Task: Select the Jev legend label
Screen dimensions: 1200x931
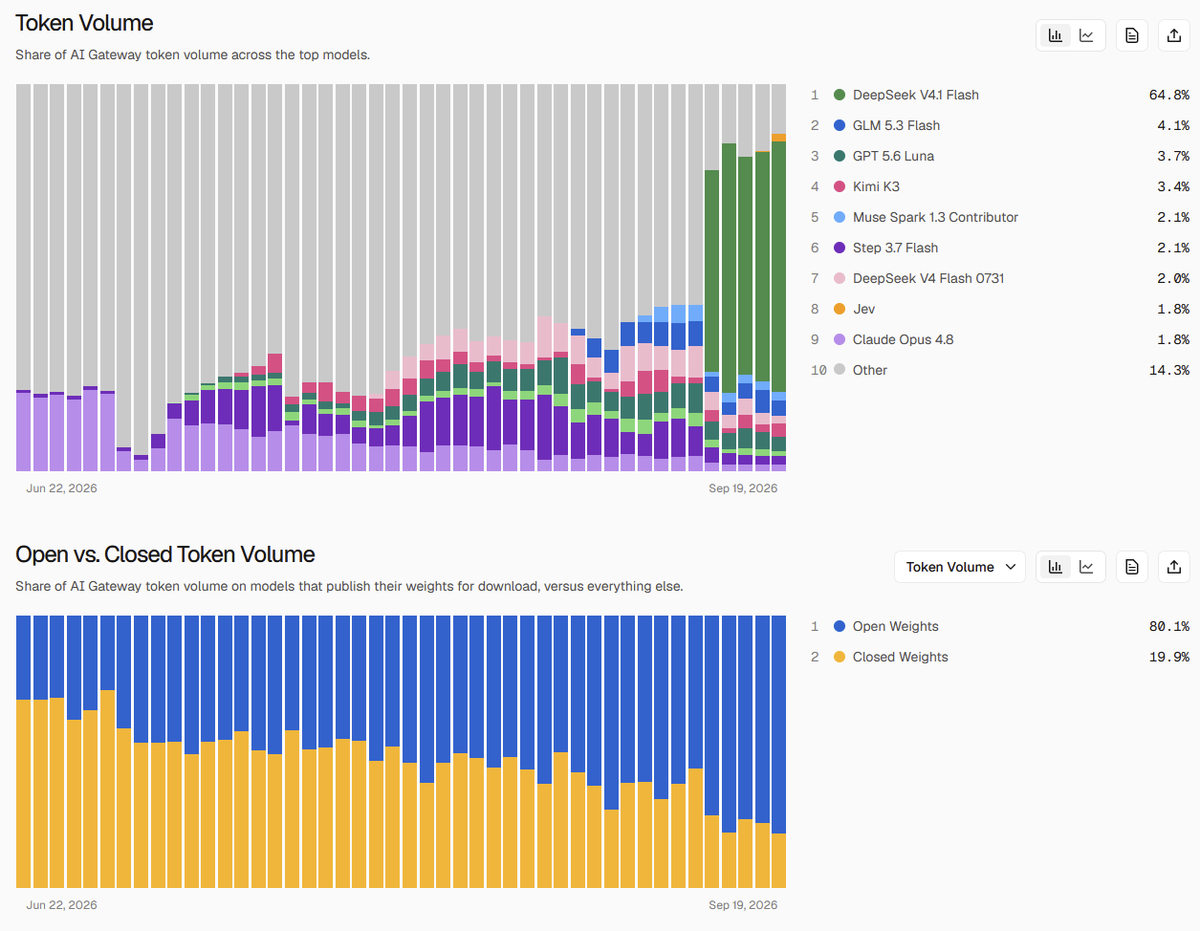Action: pyautogui.click(x=864, y=309)
